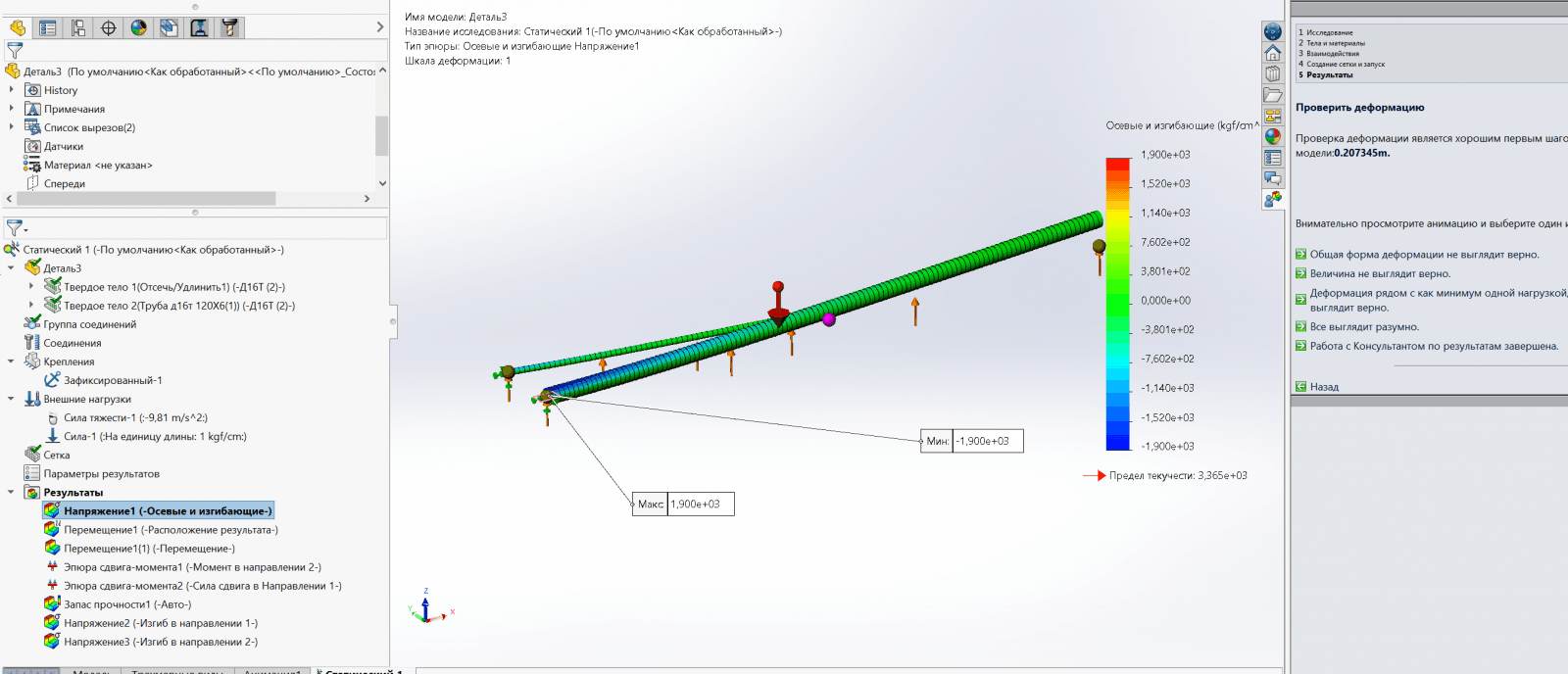Switch to the ConfigurationManager tab icon
The height and width of the screenshot is (674, 1568).
click(x=78, y=27)
